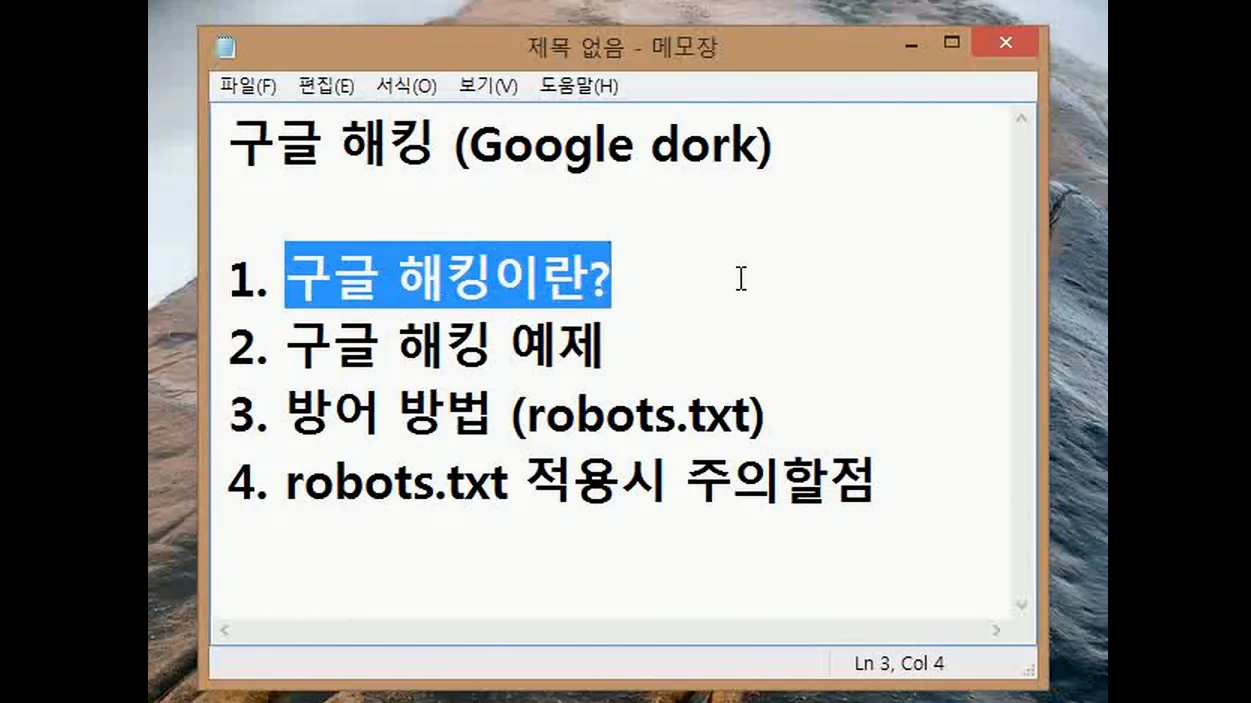Open the 서식(O) menu
This screenshot has width=1251, height=703.
[406, 86]
